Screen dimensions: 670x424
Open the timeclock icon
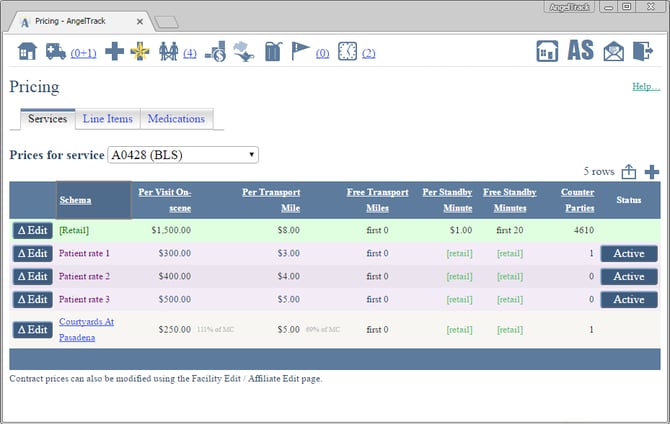tap(347, 52)
